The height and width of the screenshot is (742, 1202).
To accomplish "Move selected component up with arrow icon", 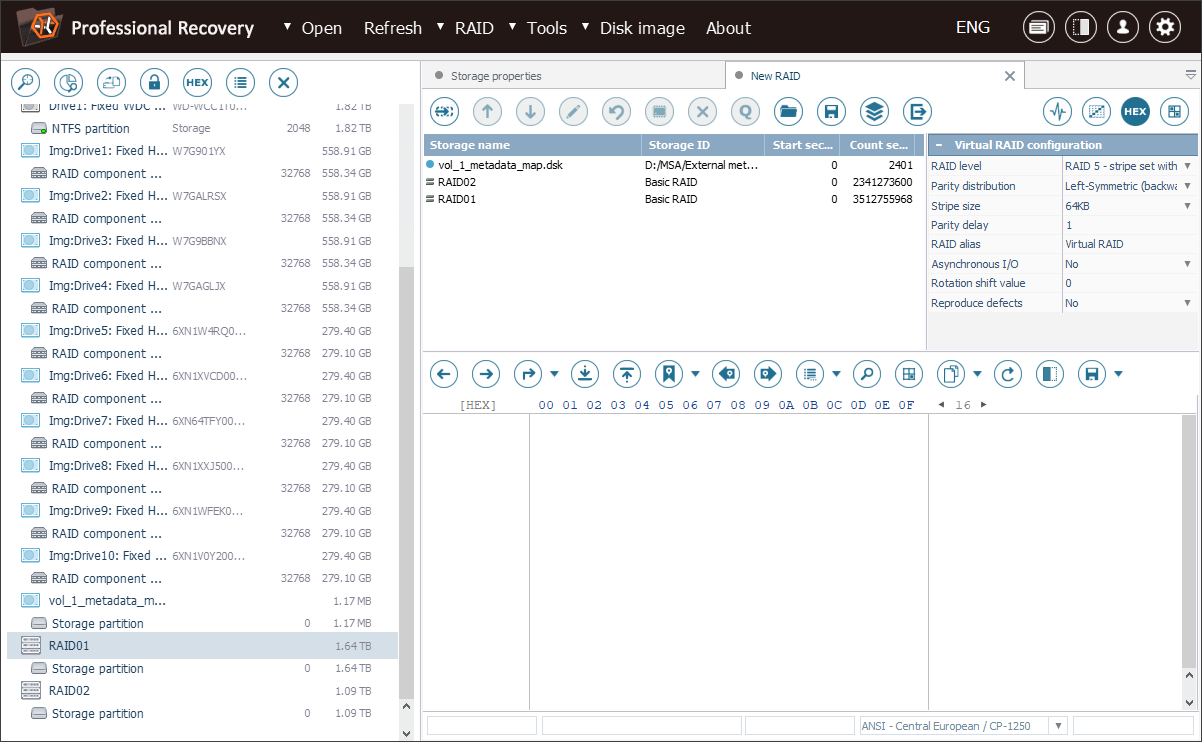I will coord(487,111).
